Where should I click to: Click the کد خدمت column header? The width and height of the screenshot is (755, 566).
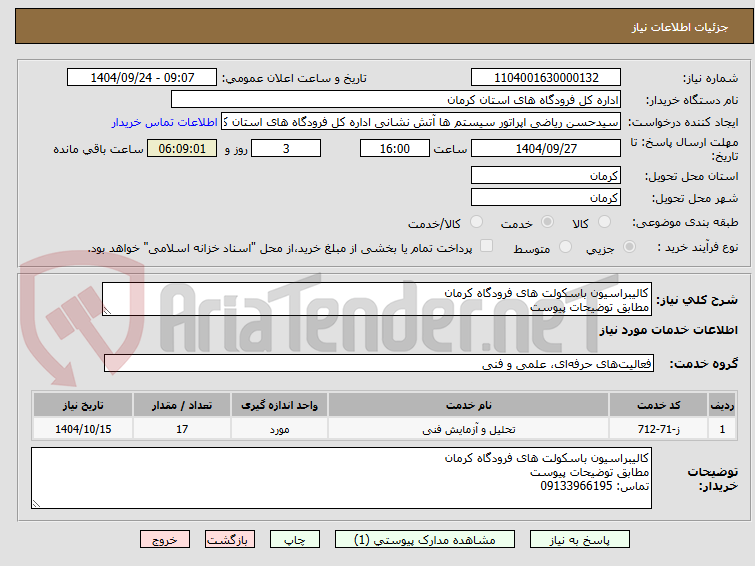[x=658, y=405]
